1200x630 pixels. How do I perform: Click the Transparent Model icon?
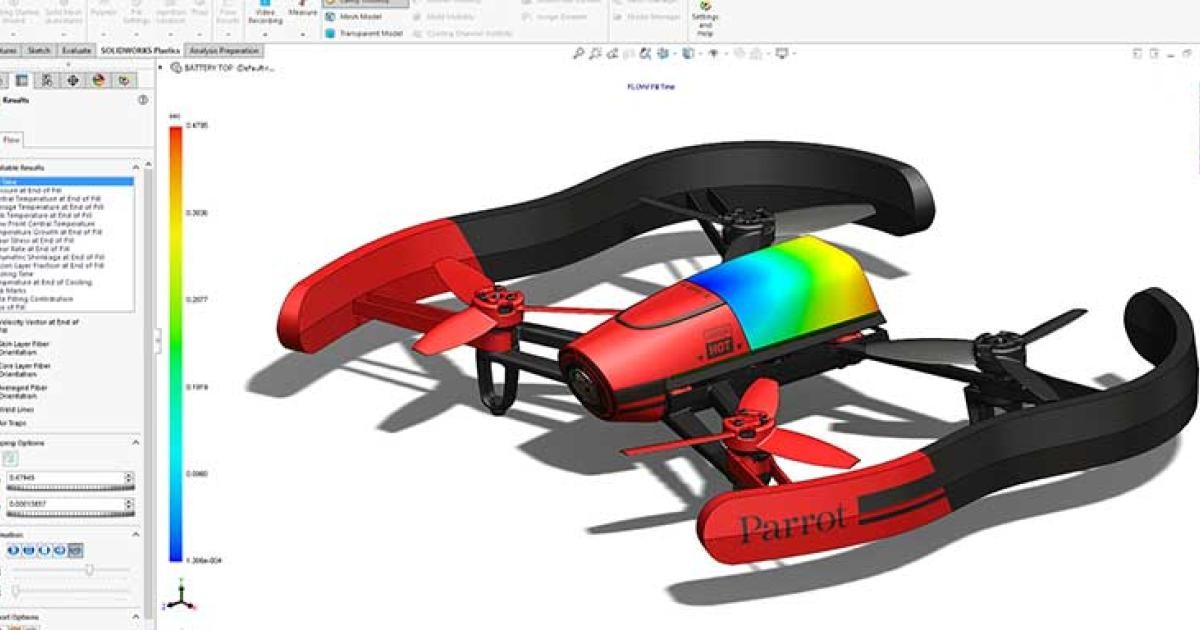coord(330,33)
